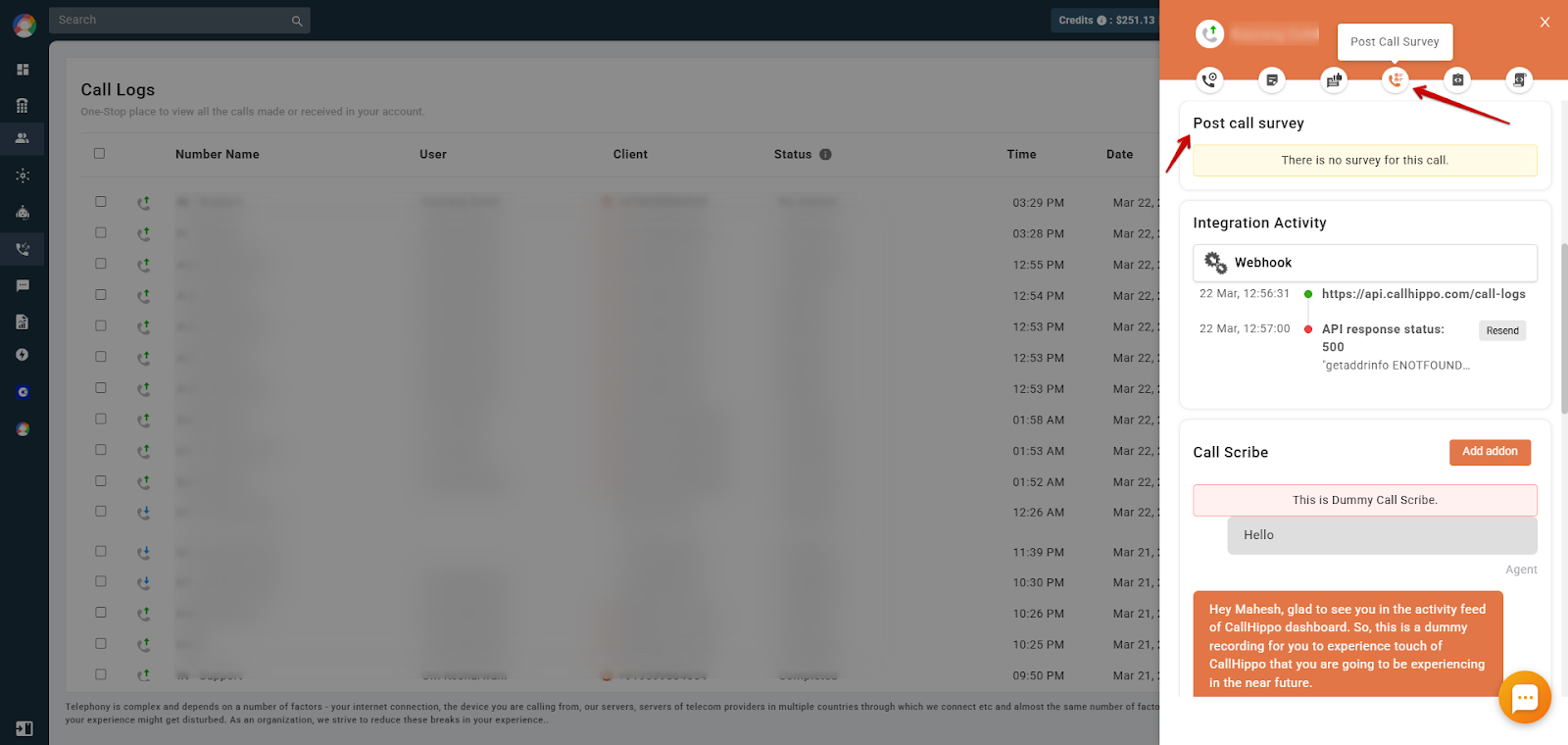The width and height of the screenshot is (1568, 745).
Task: Tick the select-all checkbox in header
Action: 99,153
